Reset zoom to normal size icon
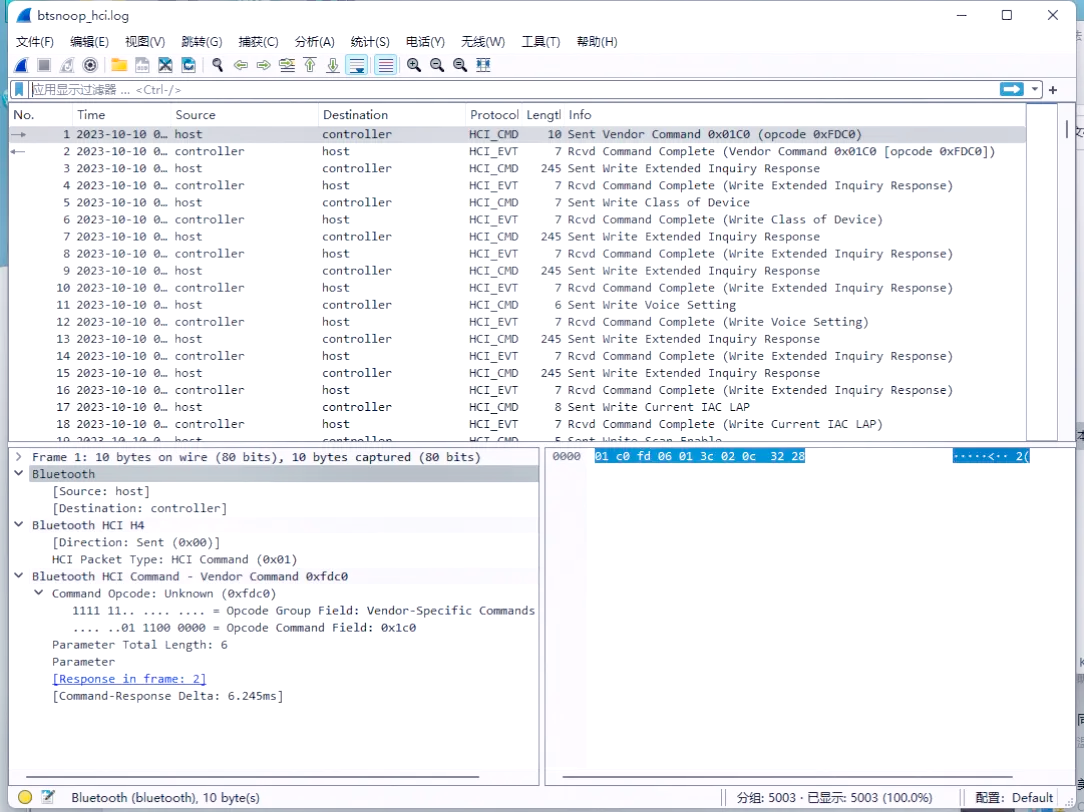 pyautogui.click(x=460, y=65)
